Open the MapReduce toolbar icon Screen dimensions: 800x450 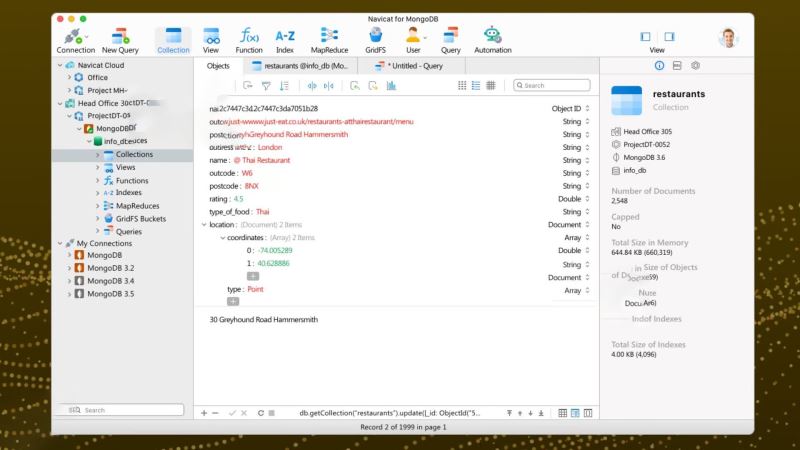click(329, 40)
